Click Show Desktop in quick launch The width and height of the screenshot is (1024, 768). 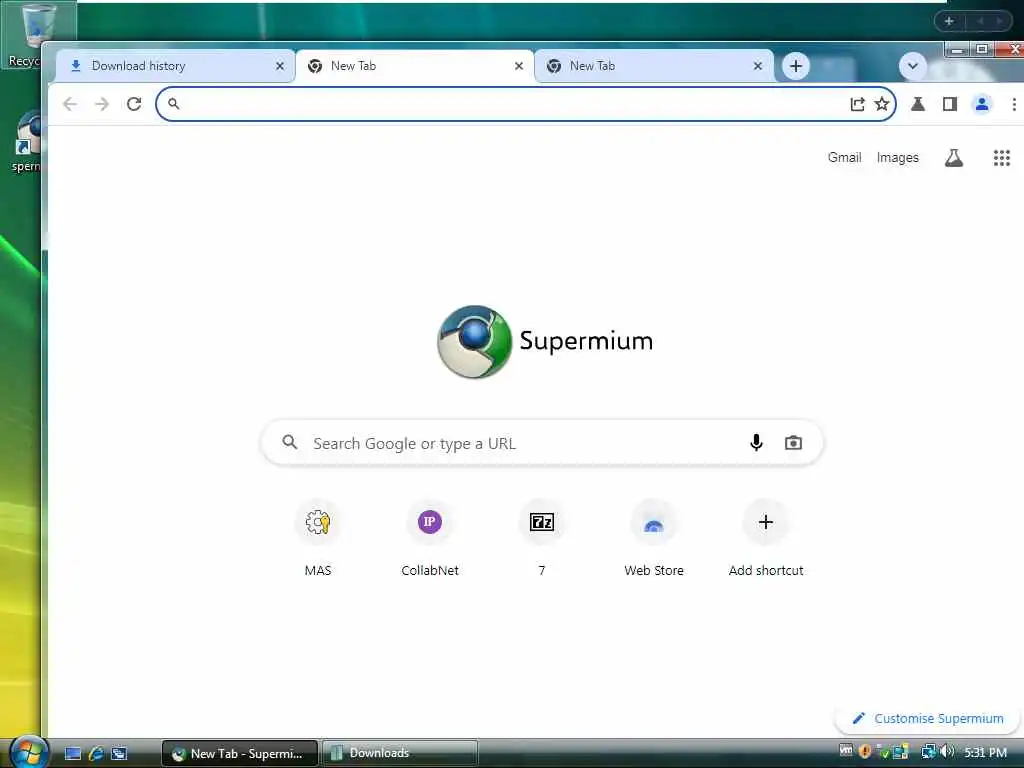coord(72,753)
